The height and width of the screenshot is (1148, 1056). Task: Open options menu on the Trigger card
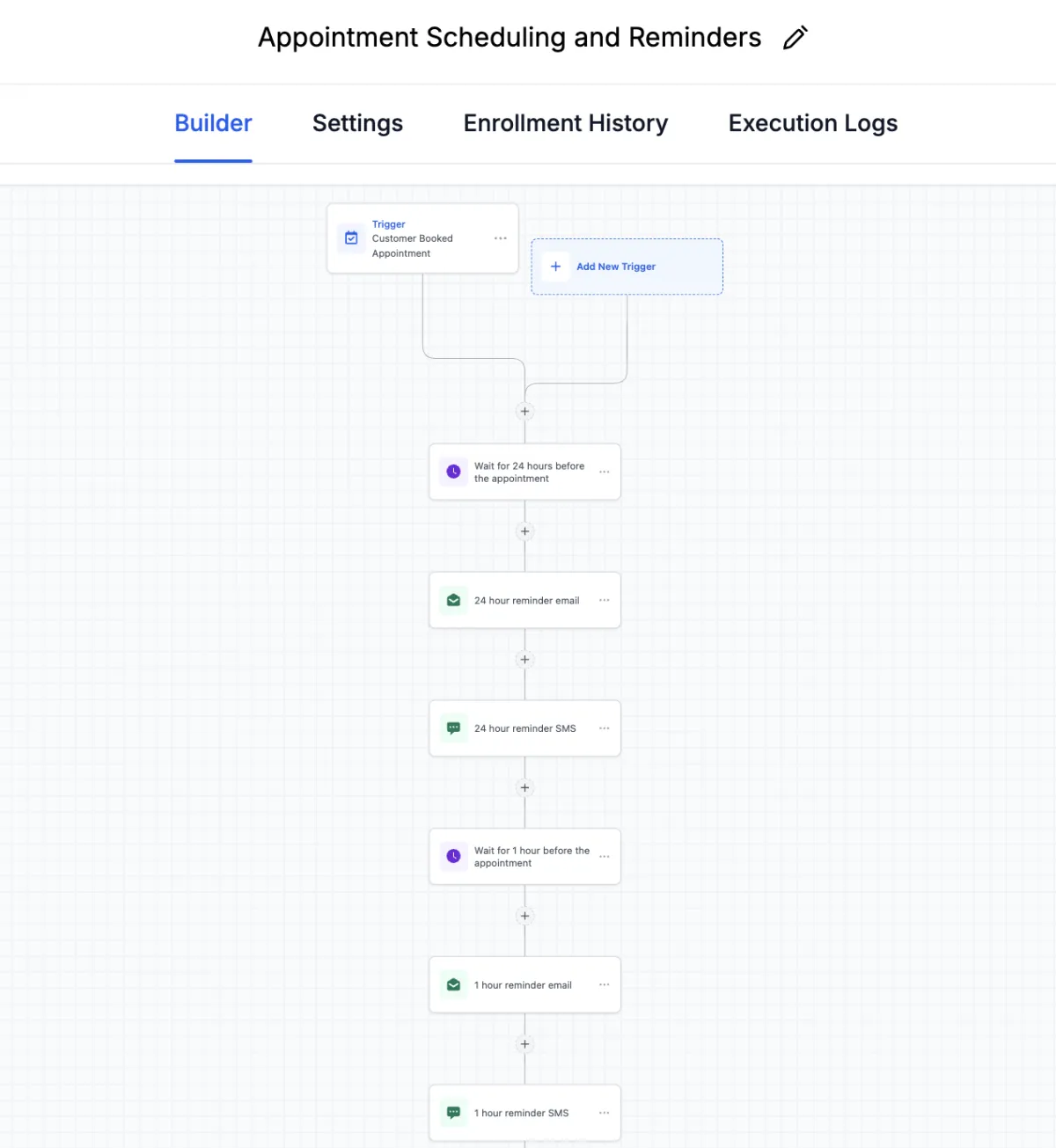(500, 238)
